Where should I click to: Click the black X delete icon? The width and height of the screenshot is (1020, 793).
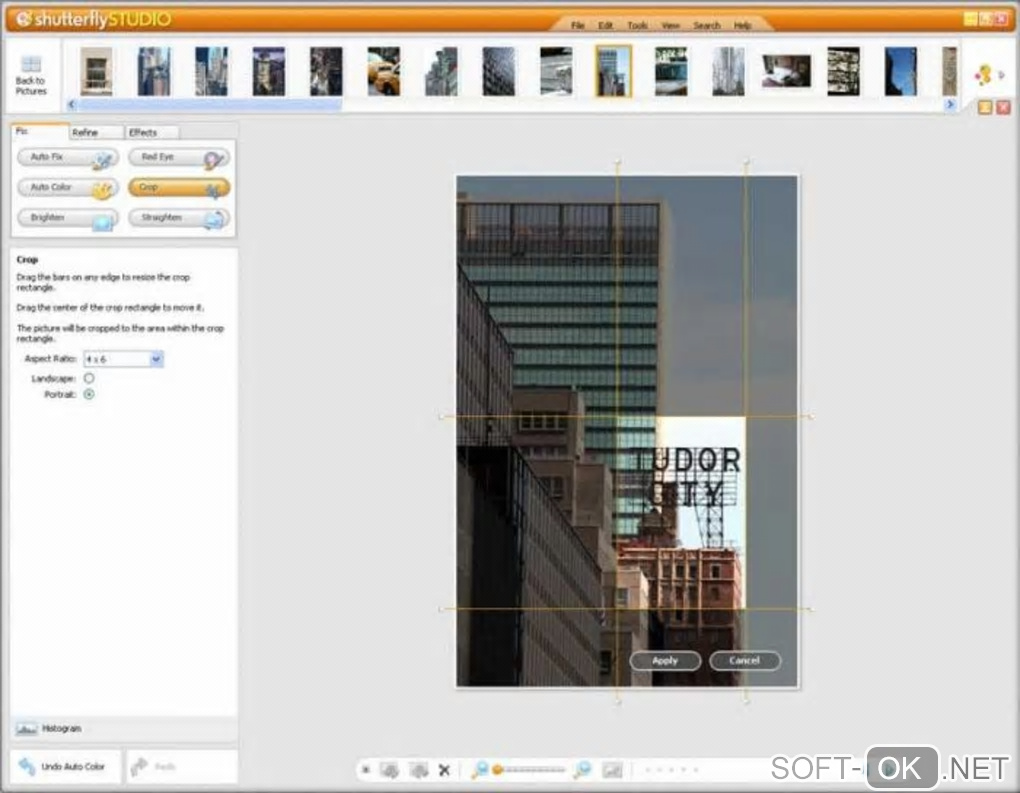click(x=444, y=770)
